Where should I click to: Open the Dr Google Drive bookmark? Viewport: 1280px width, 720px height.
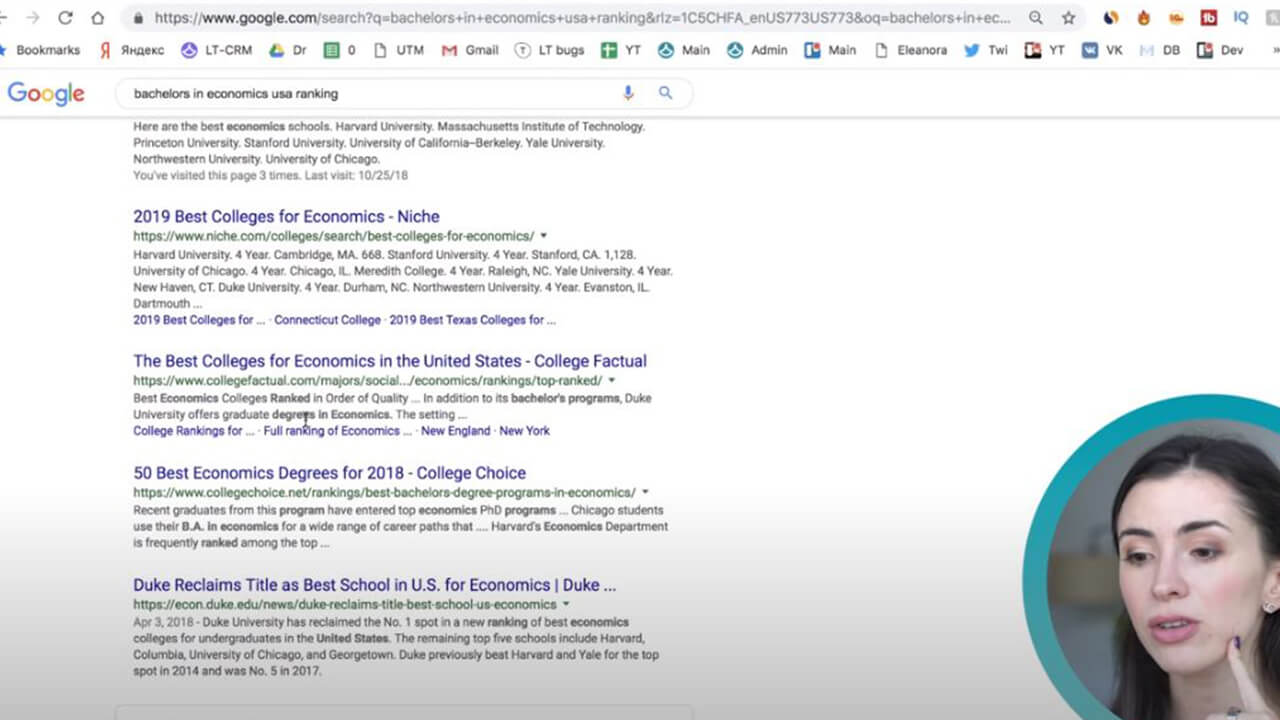click(288, 50)
